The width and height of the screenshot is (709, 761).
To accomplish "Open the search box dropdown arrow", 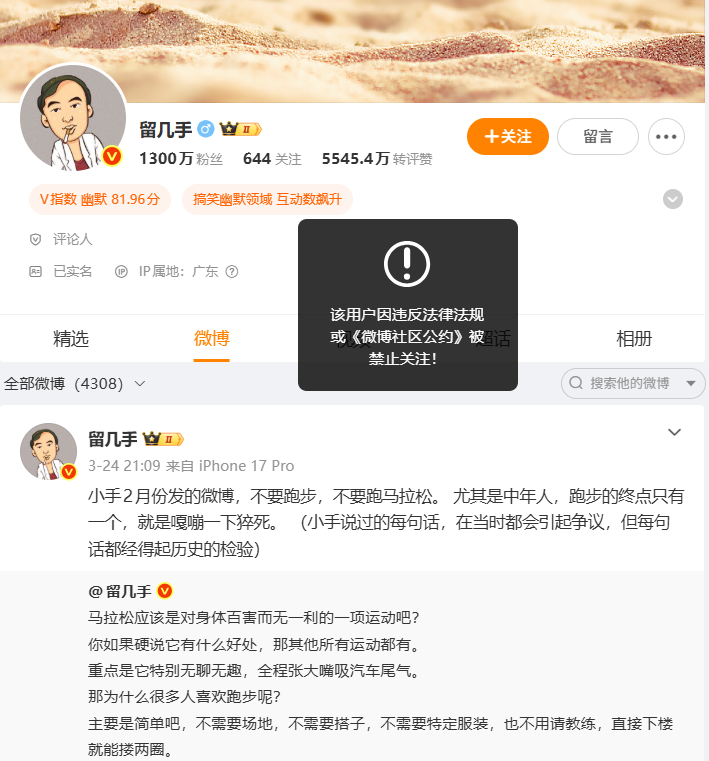I will 691,383.
